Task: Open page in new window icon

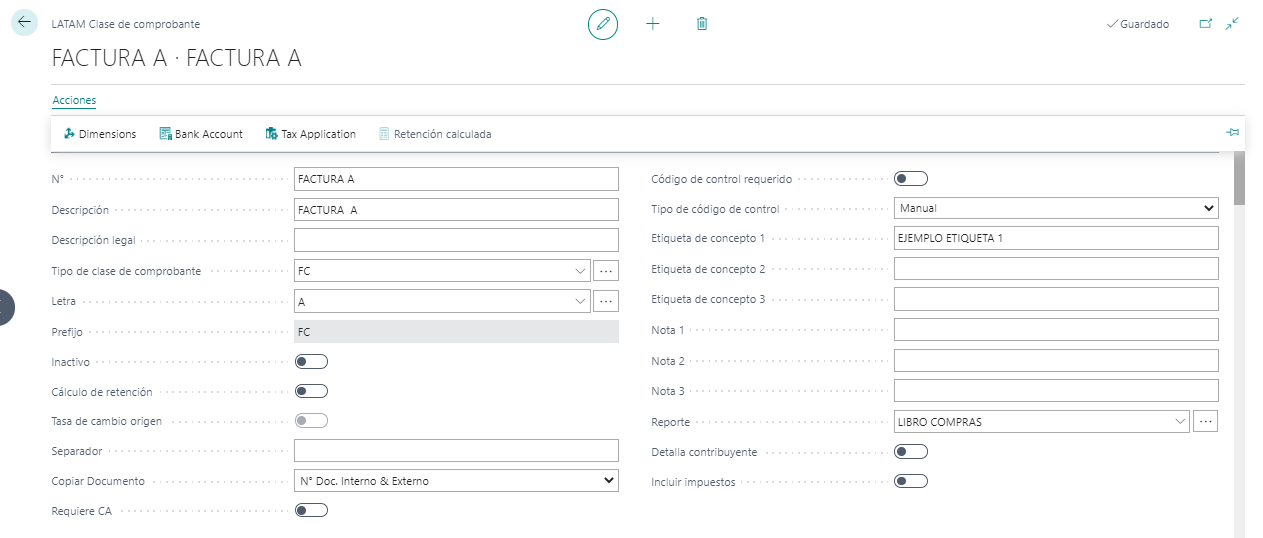Action: pos(1205,24)
